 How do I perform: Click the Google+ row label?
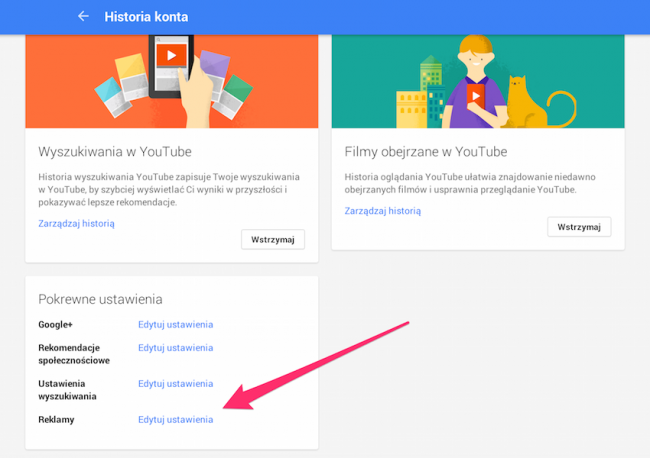pyautogui.click(x=56, y=325)
